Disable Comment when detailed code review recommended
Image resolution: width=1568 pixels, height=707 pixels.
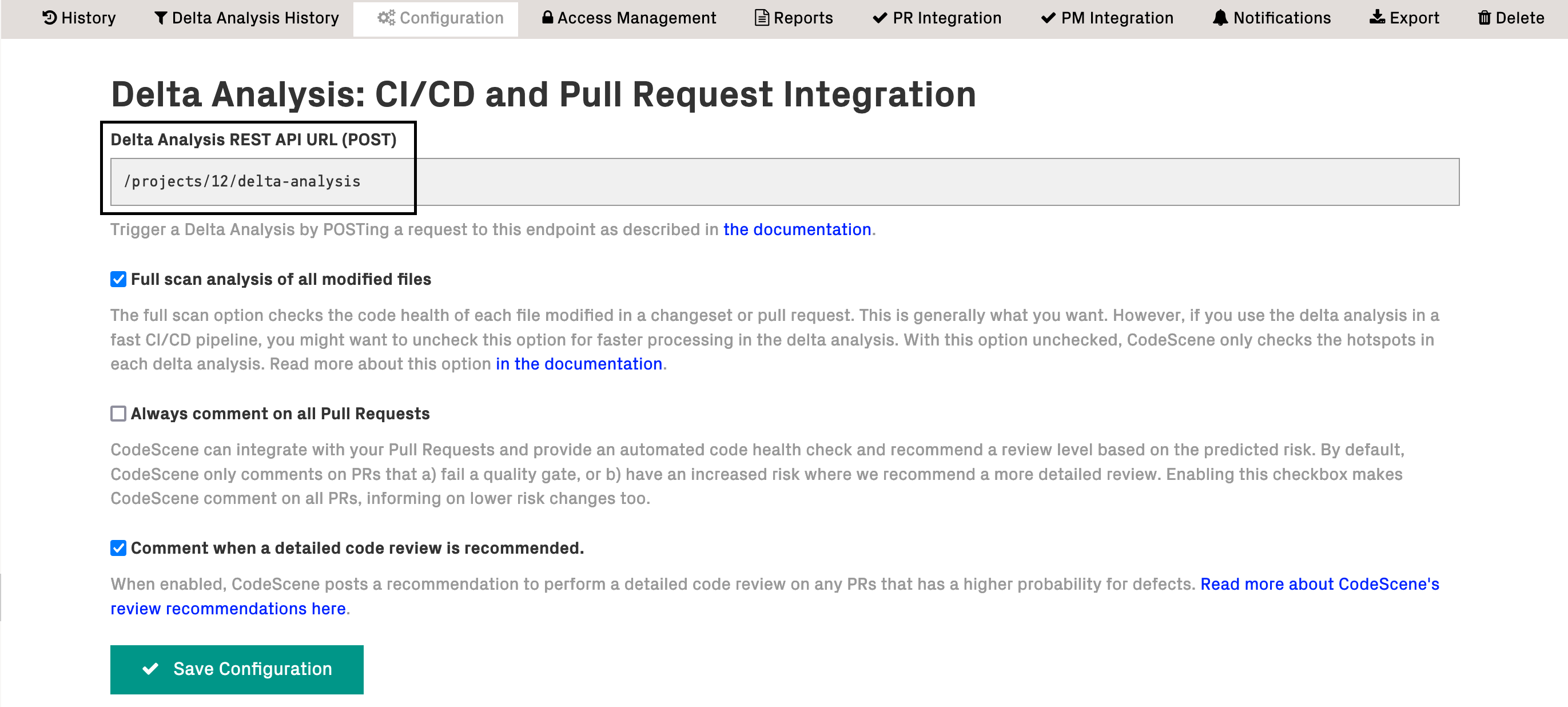pos(119,548)
